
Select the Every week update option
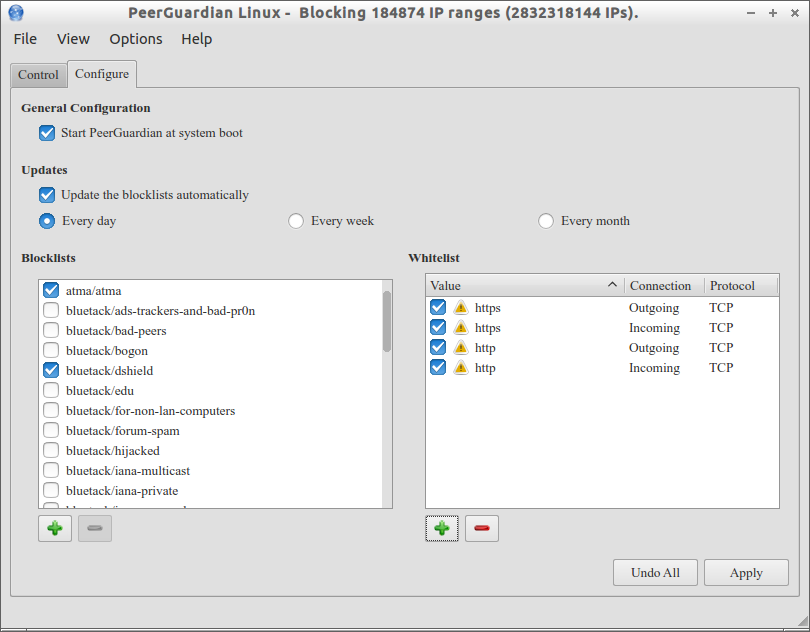[296, 221]
